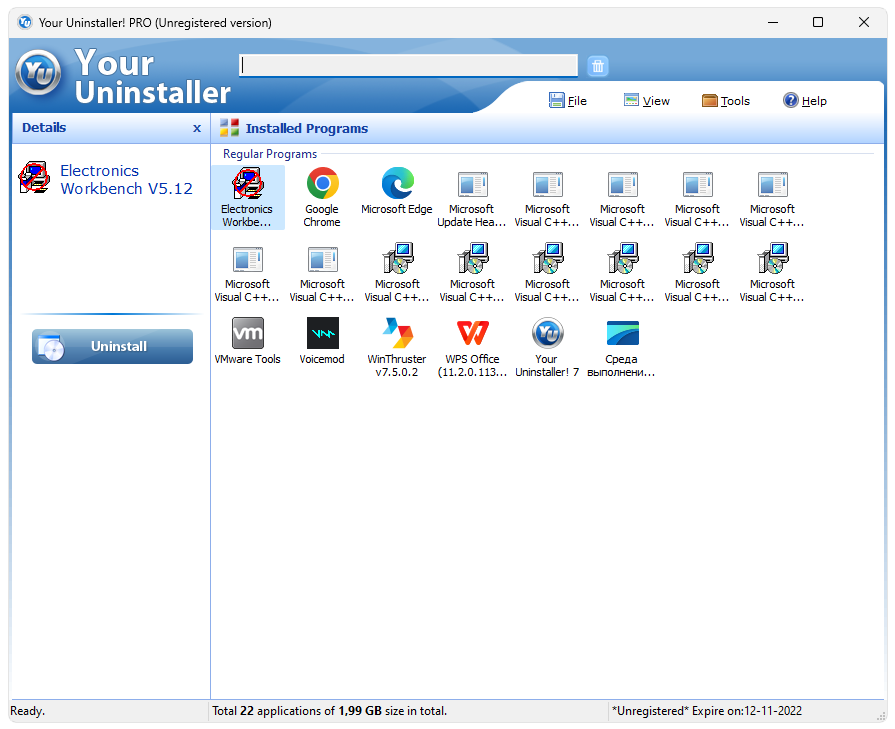
Task: Open the Tools menu
Action: 725,100
